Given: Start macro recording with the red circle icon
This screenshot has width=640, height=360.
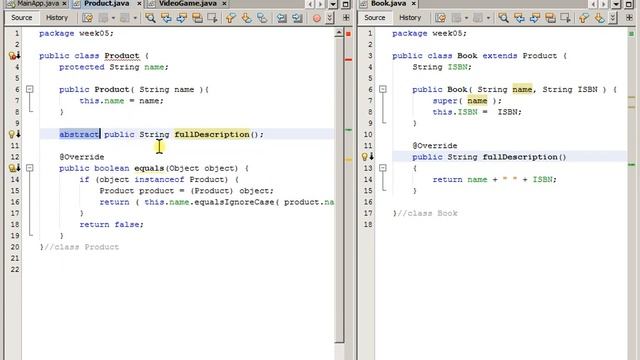Looking at the screenshot, I should [316, 18].
